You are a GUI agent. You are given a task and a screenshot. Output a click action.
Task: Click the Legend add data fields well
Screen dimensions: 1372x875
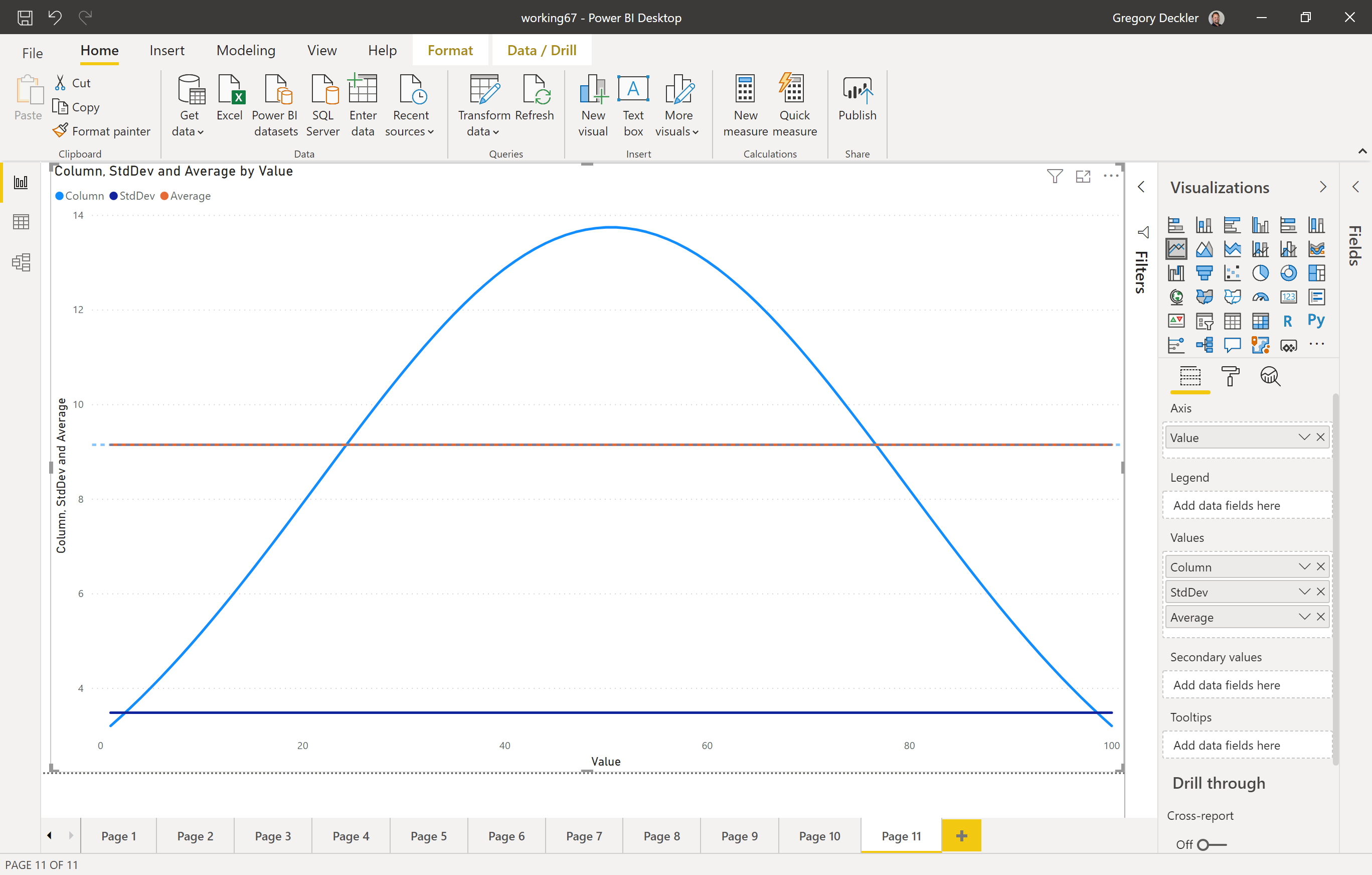click(x=1247, y=506)
